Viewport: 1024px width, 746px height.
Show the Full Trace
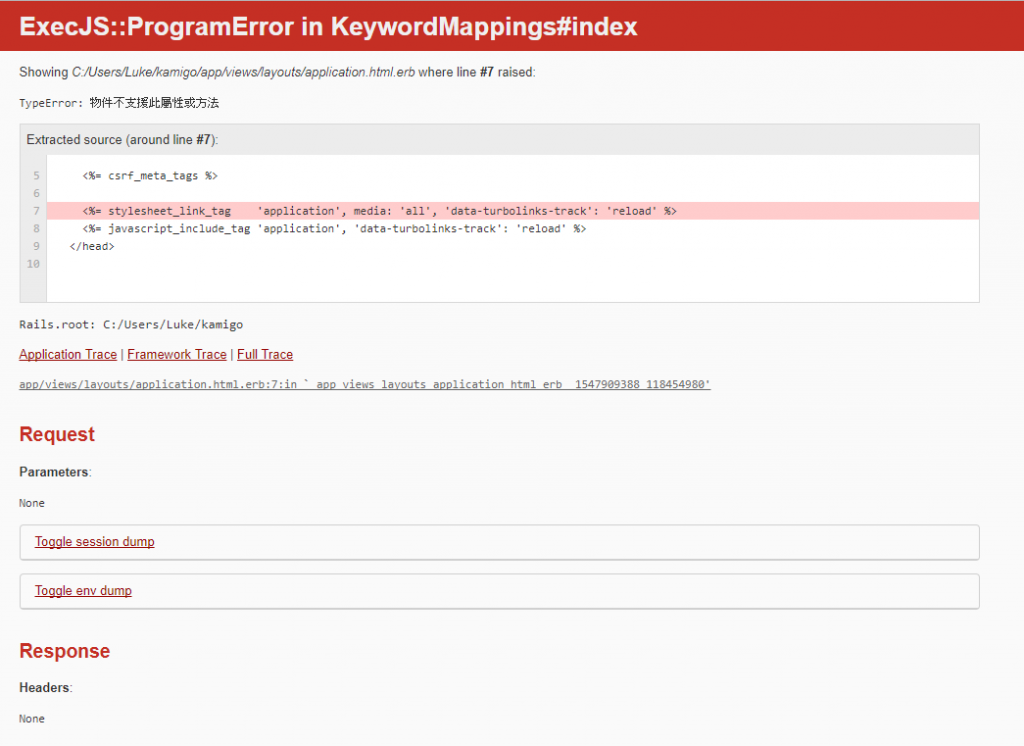pos(264,354)
